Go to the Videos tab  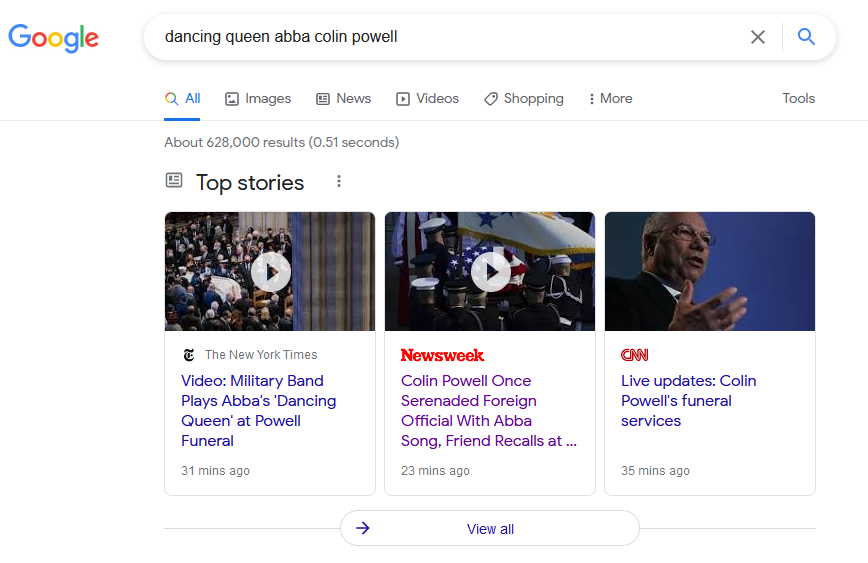(x=427, y=99)
